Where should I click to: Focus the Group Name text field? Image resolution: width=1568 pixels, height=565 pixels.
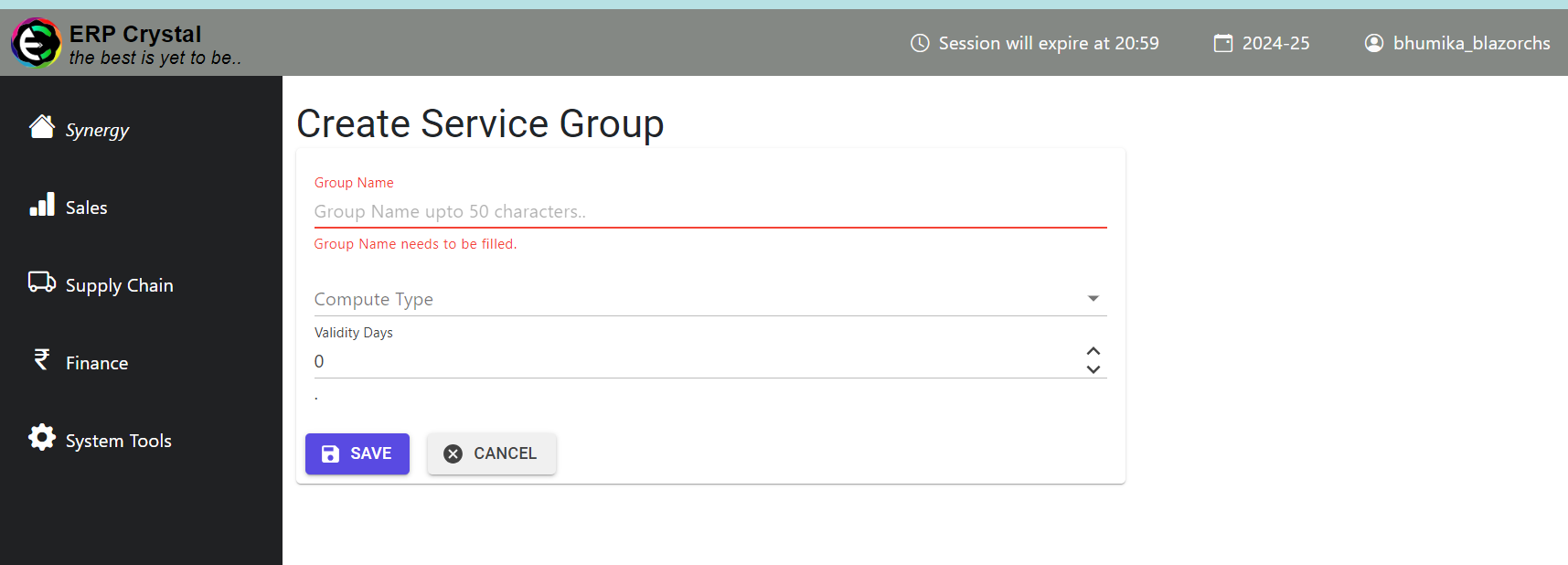(x=709, y=211)
